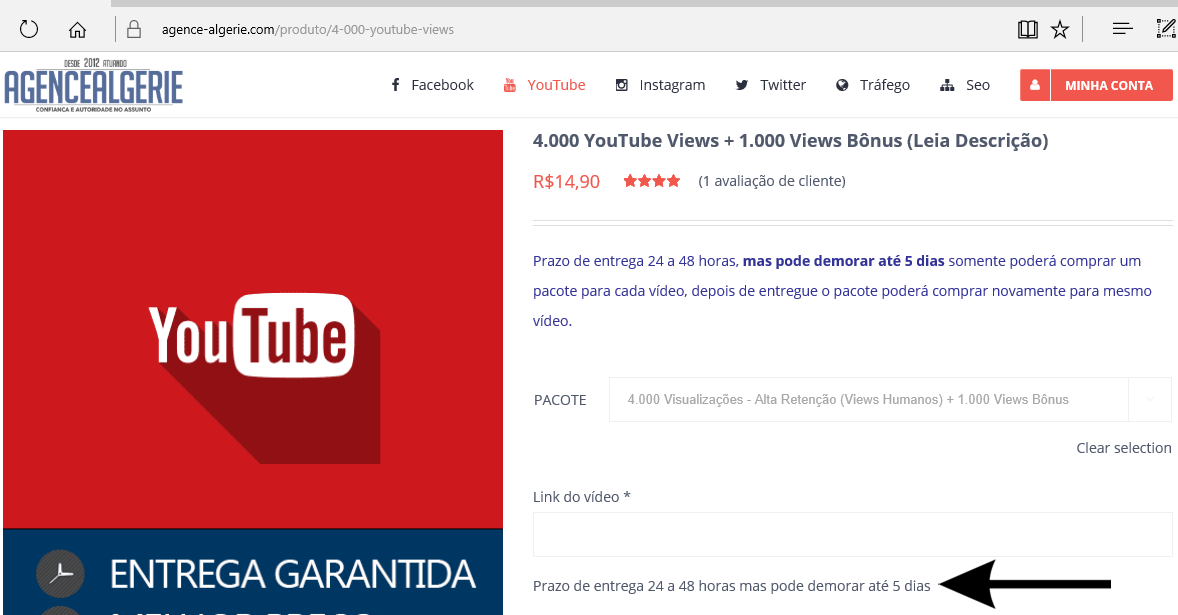The width and height of the screenshot is (1178, 615).
Task: Open web note pen icon
Action: coord(1166,29)
